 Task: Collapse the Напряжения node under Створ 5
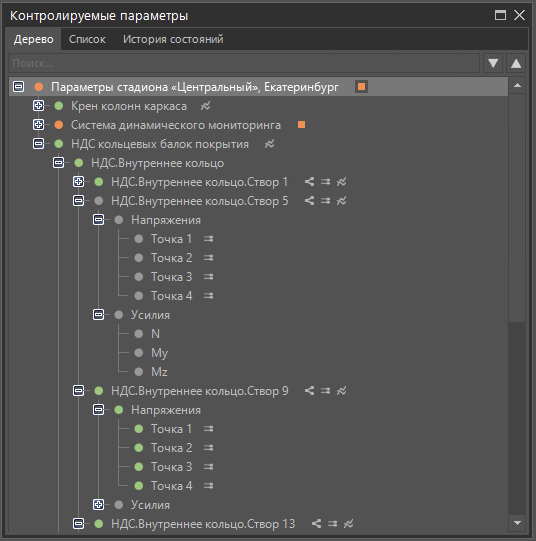98,219
